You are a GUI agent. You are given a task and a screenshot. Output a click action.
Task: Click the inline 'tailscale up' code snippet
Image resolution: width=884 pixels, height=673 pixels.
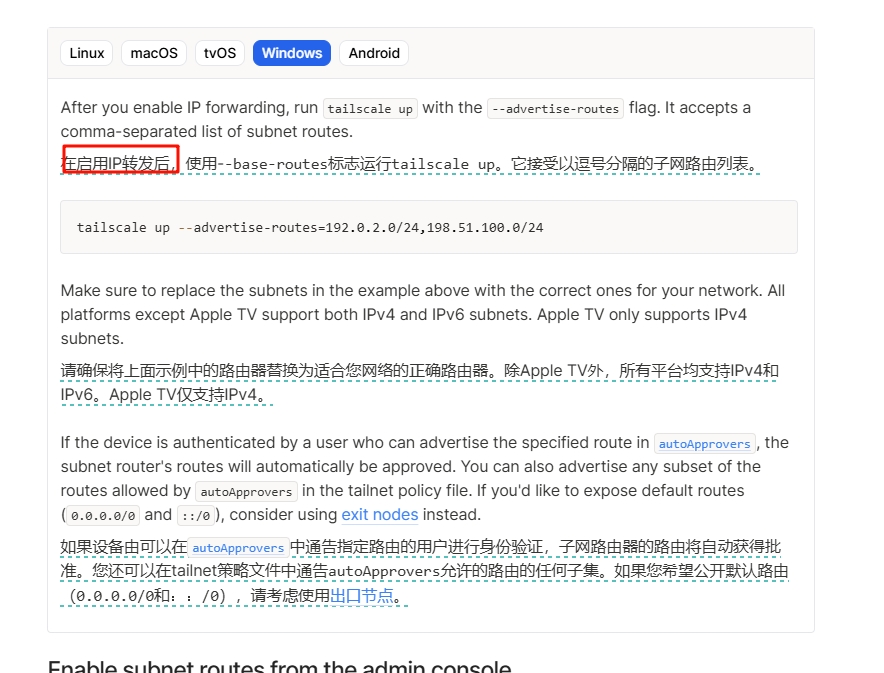coord(370,108)
